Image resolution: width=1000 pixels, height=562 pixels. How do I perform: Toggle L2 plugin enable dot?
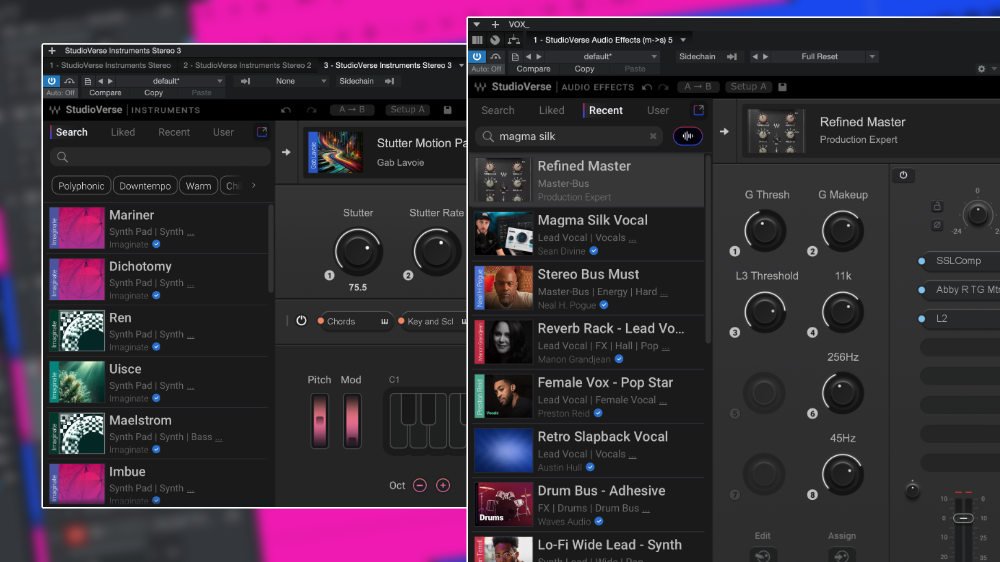click(x=922, y=318)
